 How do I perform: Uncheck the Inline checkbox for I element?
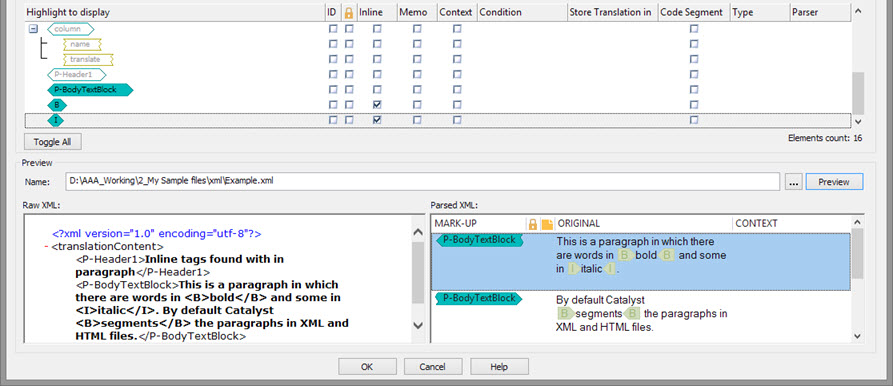click(377, 120)
